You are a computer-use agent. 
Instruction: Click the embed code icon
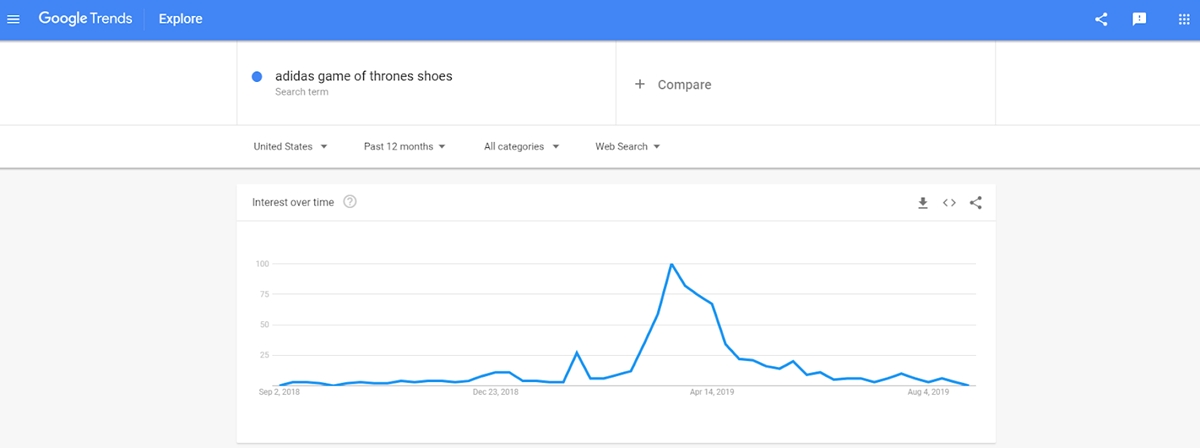point(949,203)
